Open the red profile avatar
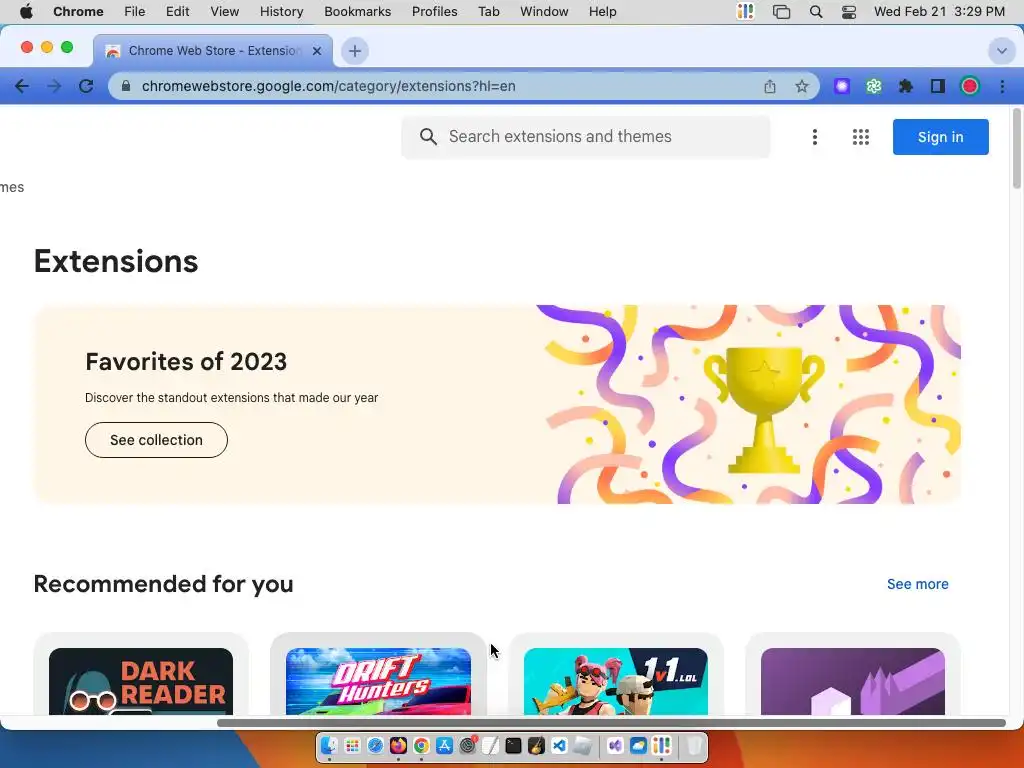The width and height of the screenshot is (1024, 768). (970, 86)
